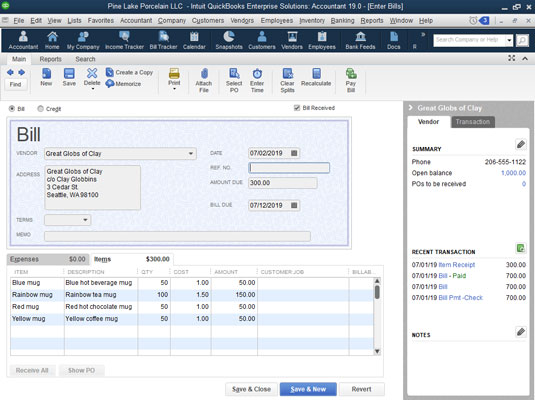535x400 pixels.
Task: Open the Delete dropdown arrow
Action: tap(92, 89)
